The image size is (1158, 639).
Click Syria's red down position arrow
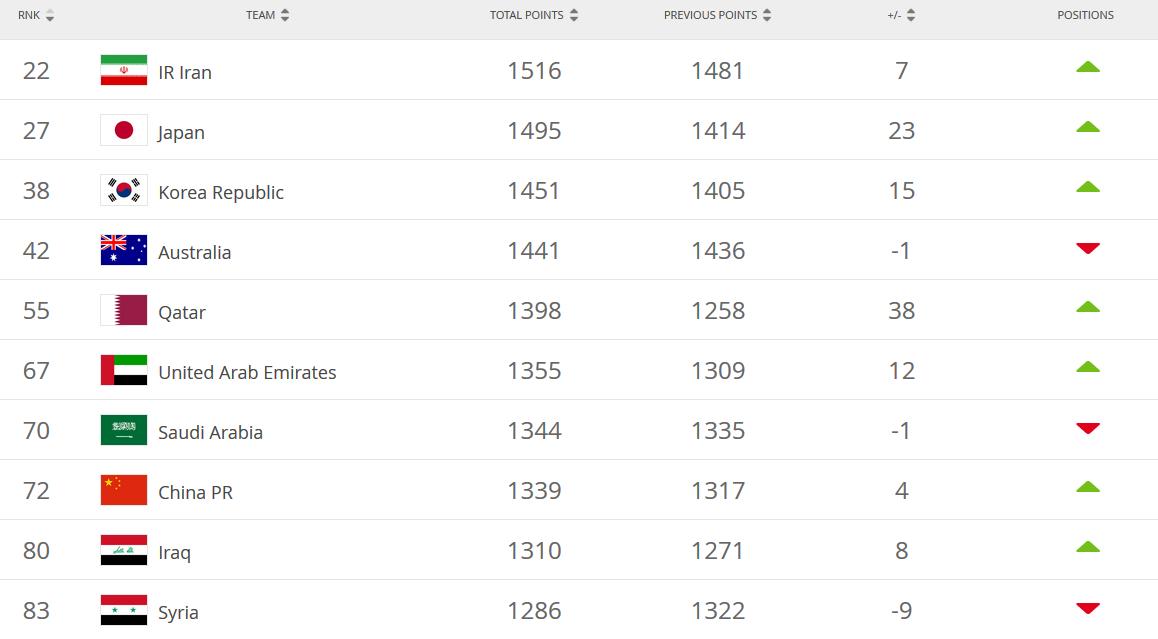(1087, 608)
